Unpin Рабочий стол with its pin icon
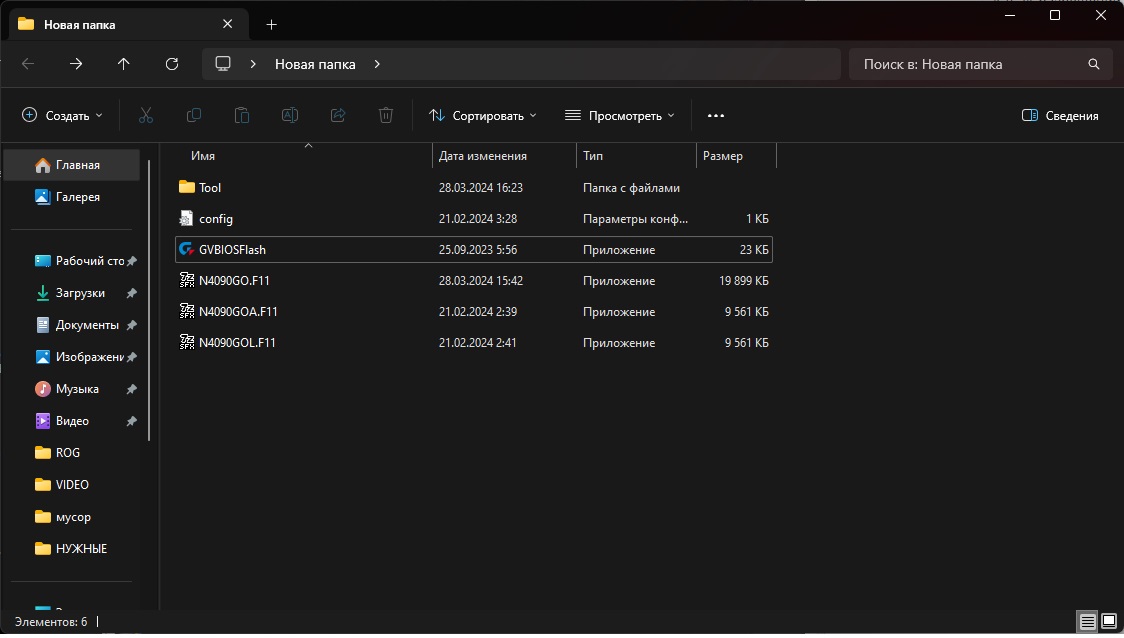 [132, 262]
